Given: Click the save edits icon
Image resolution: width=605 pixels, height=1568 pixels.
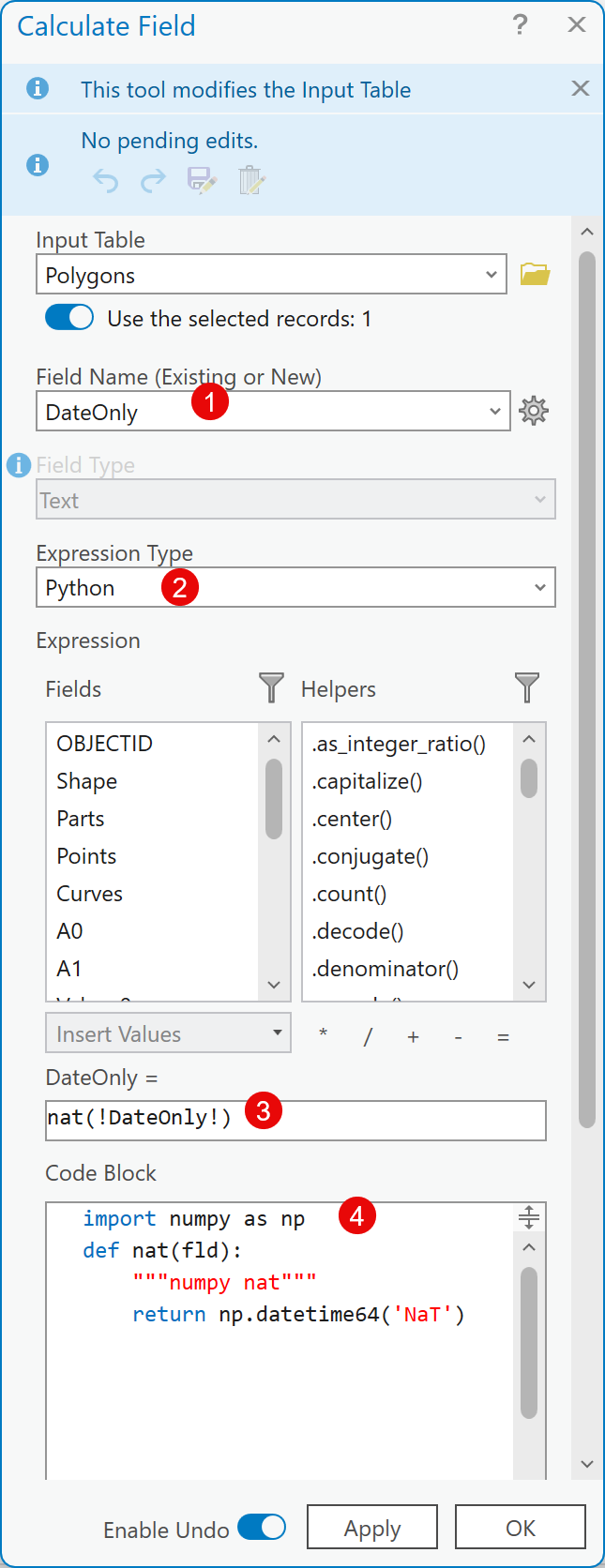Looking at the screenshot, I should pos(202,180).
